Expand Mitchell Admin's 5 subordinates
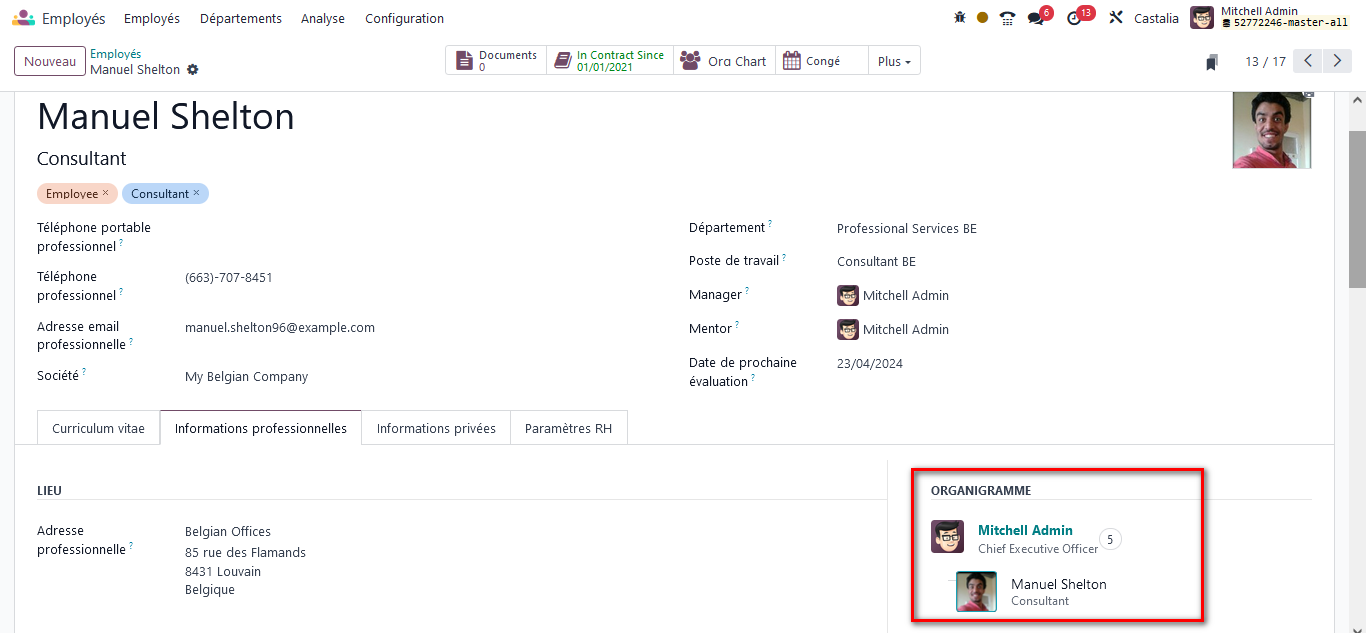The image size is (1366, 633). pyautogui.click(x=1109, y=538)
